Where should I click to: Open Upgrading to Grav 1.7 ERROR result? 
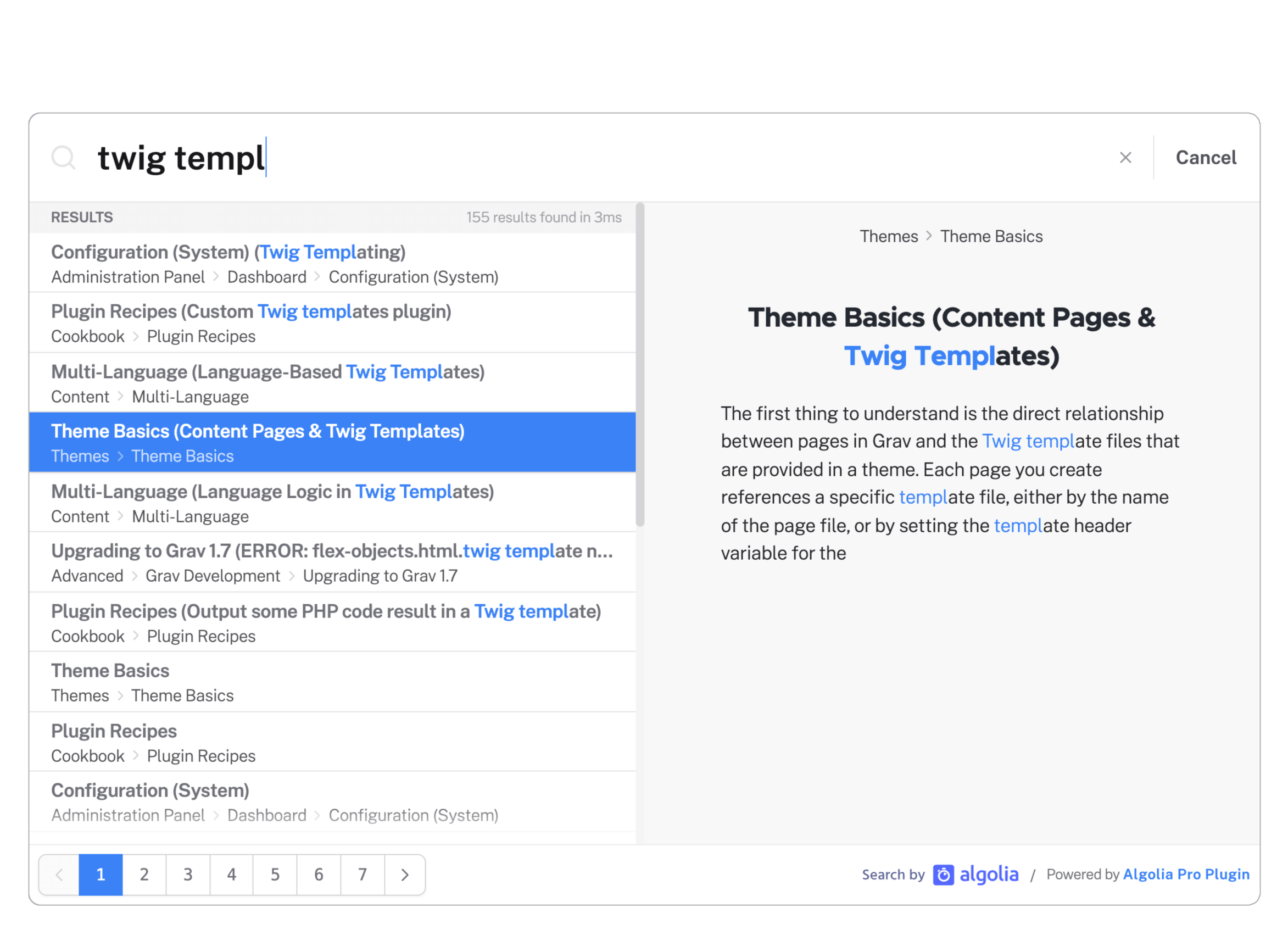click(x=332, y=563)
